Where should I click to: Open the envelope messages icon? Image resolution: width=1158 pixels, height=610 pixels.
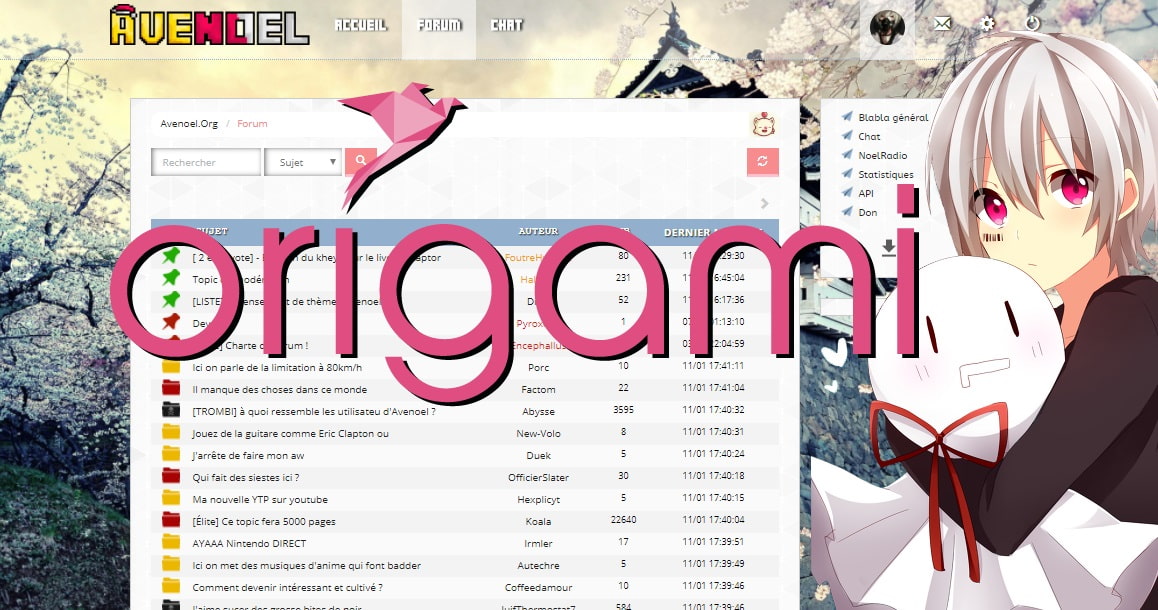coord(942,24)
